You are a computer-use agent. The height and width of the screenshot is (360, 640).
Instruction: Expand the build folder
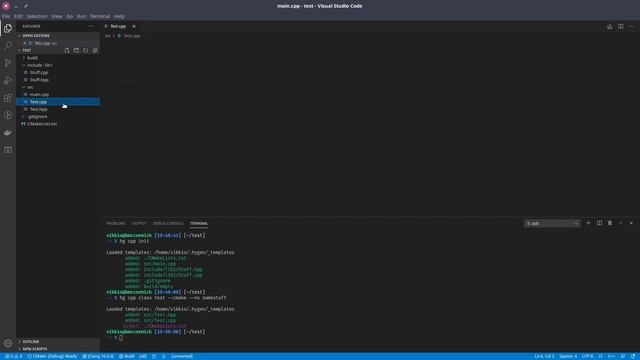pos(58,58)
